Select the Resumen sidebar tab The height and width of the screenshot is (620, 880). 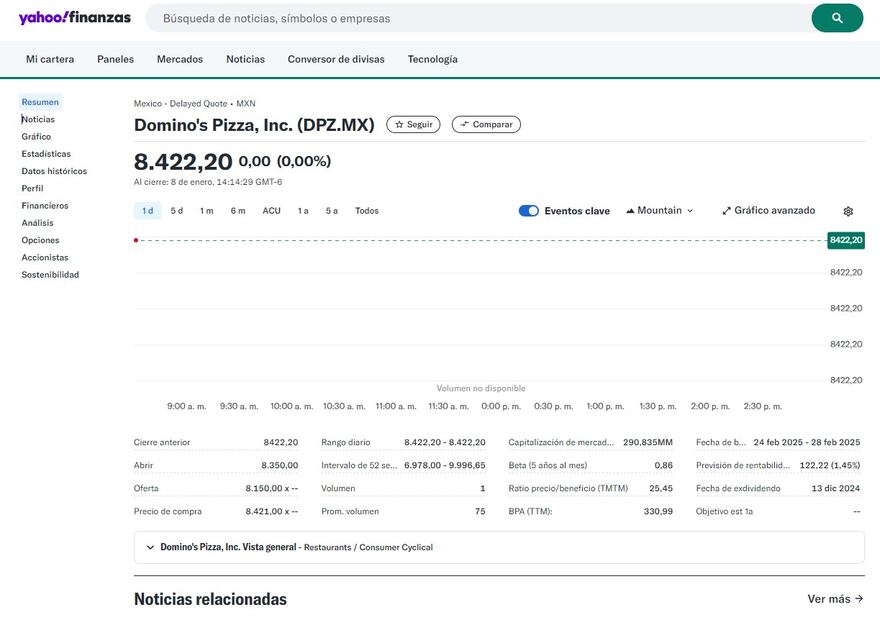(40, 102)
